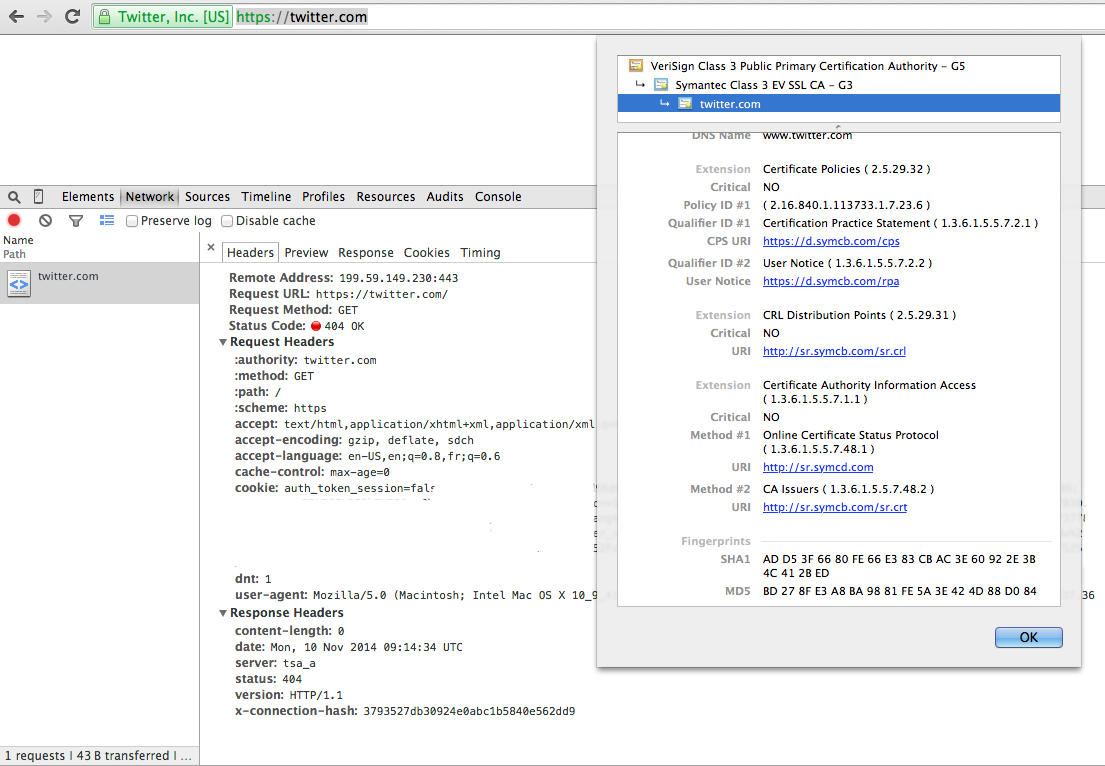Click the accept-encoding header line
This screenshot has height=766, width=1105.
[x=354, y=440]
